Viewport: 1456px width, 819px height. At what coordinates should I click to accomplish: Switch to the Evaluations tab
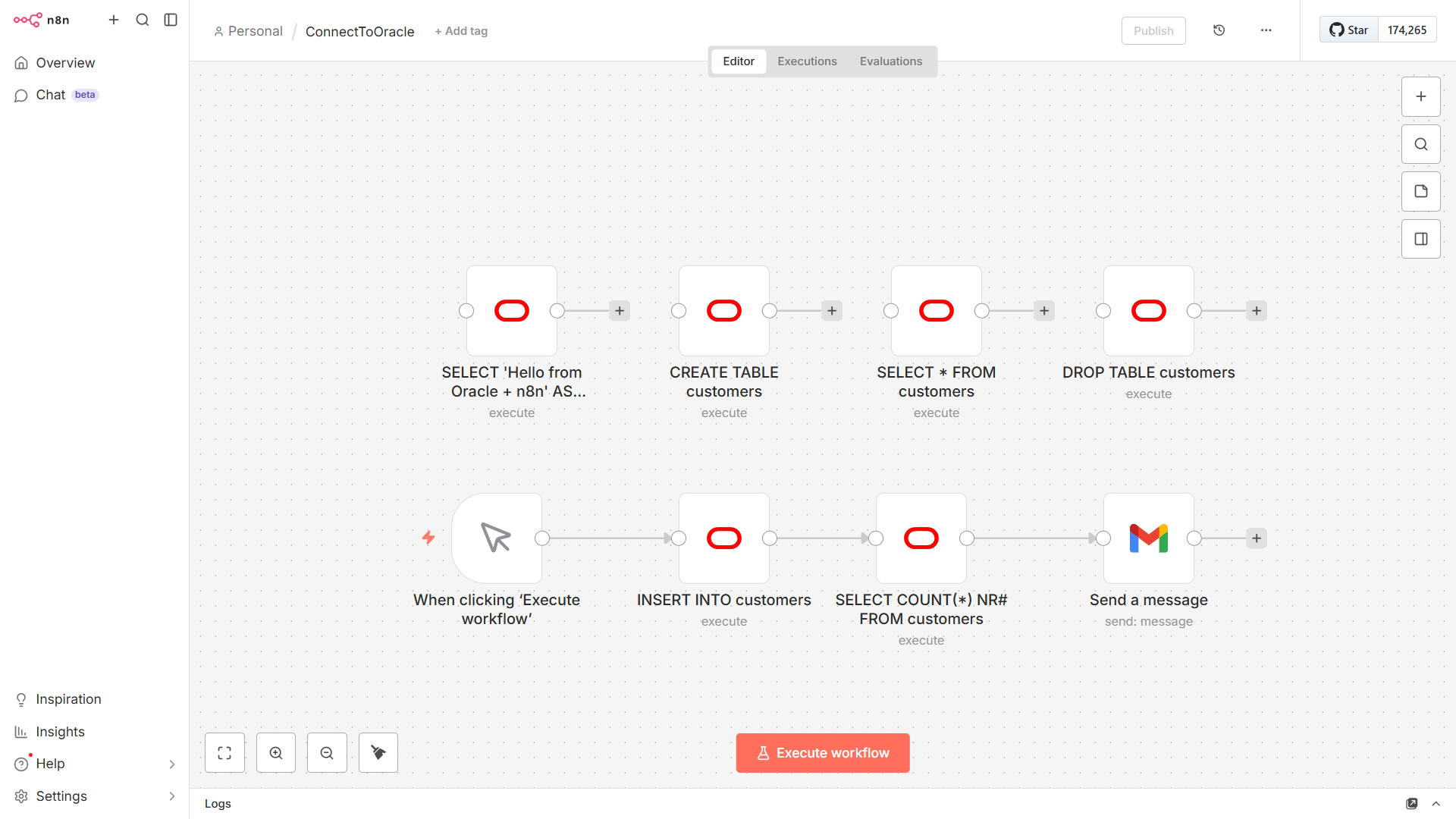click(x=890, y=61)
